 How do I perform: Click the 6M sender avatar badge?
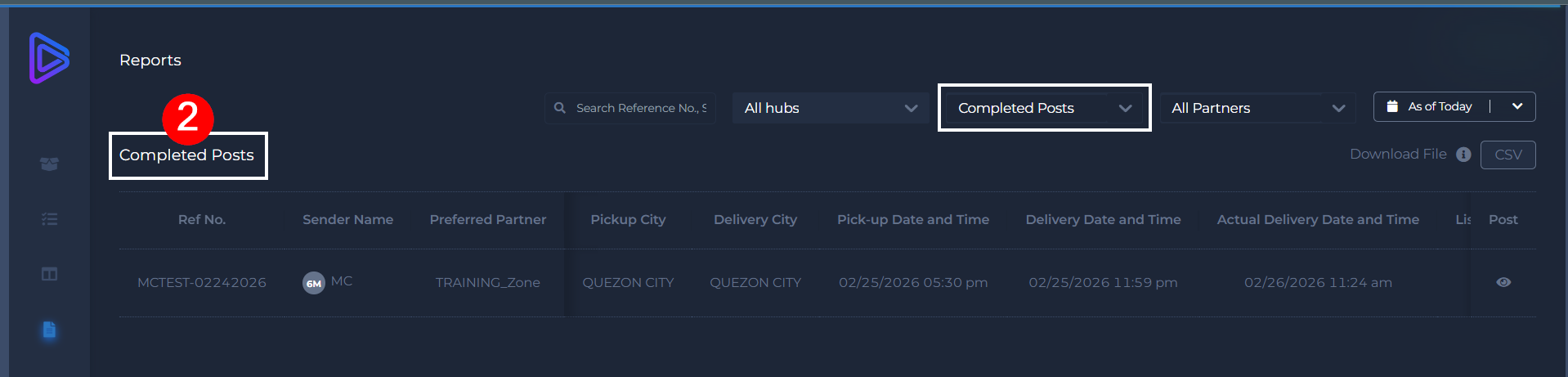point(314,283)
